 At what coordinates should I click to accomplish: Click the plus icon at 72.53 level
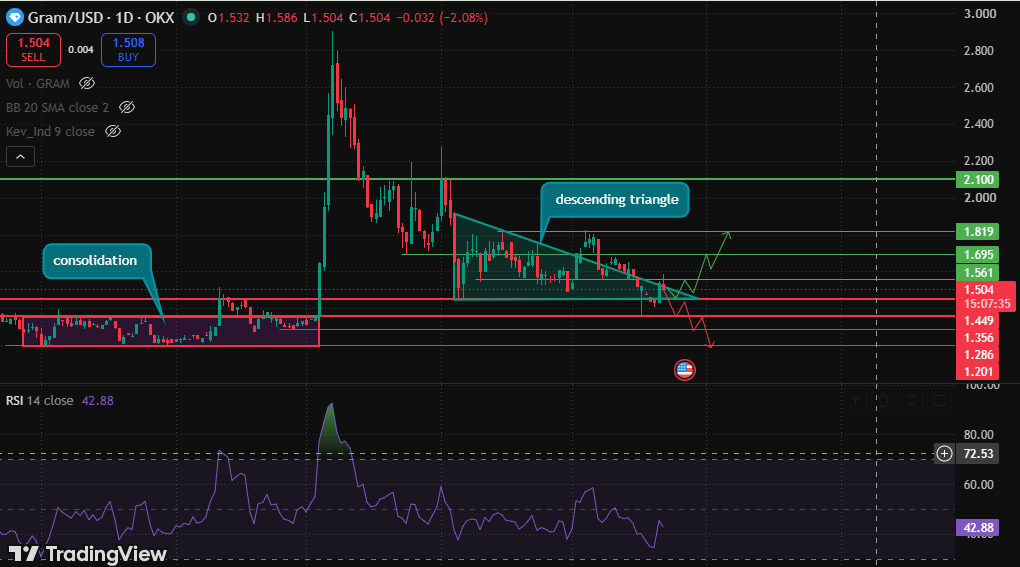945,453
